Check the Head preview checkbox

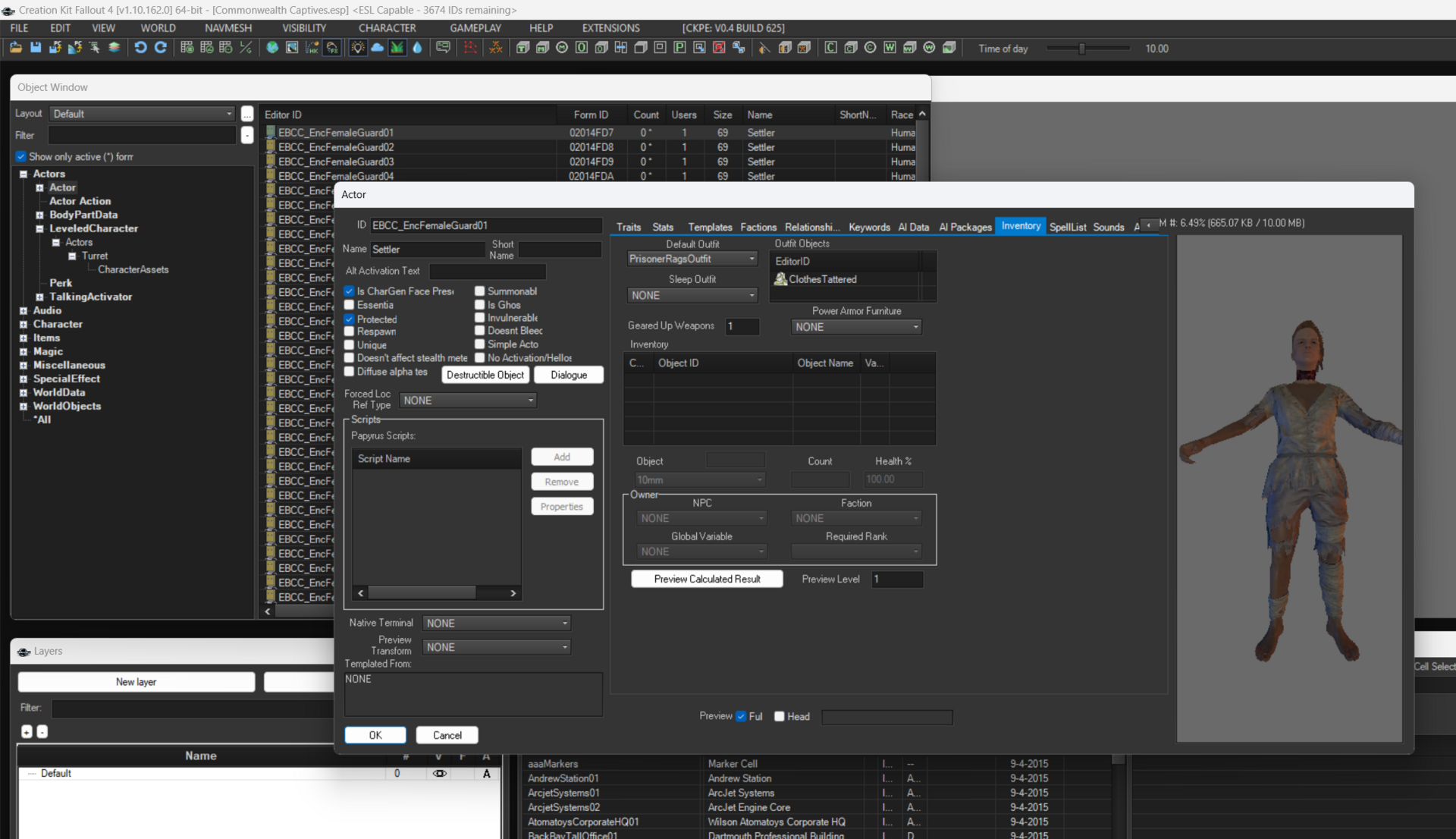(779, 716)
